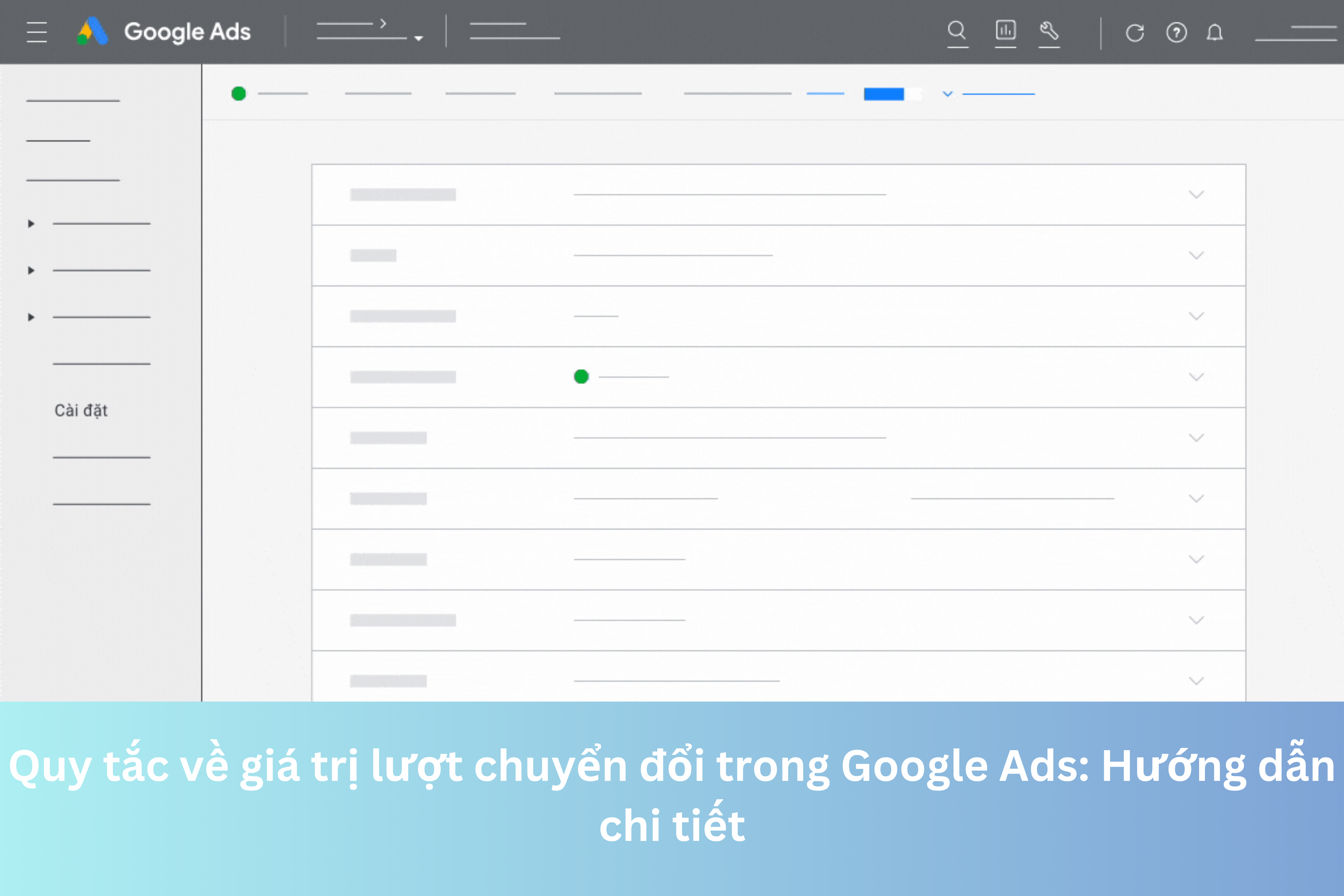Open the Google Ads search icon

(958, 32)
